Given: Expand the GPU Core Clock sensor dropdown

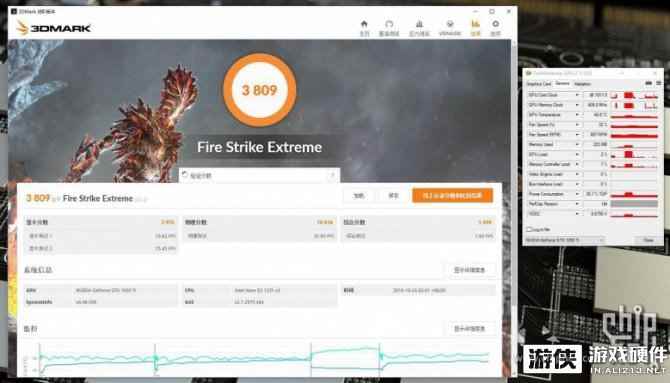Looking at the screenshot, I should pyautogui.click(x=577, y=95).
